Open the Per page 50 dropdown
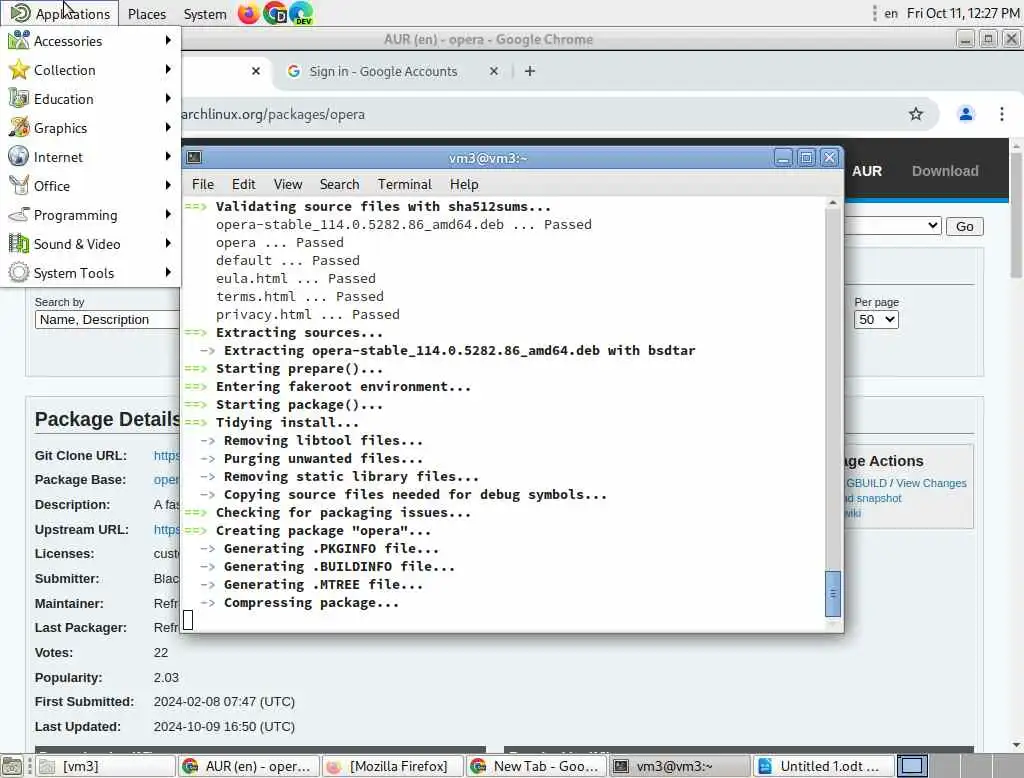The width and height of the screenshot is (1024, 778). [x=876, y=319]
